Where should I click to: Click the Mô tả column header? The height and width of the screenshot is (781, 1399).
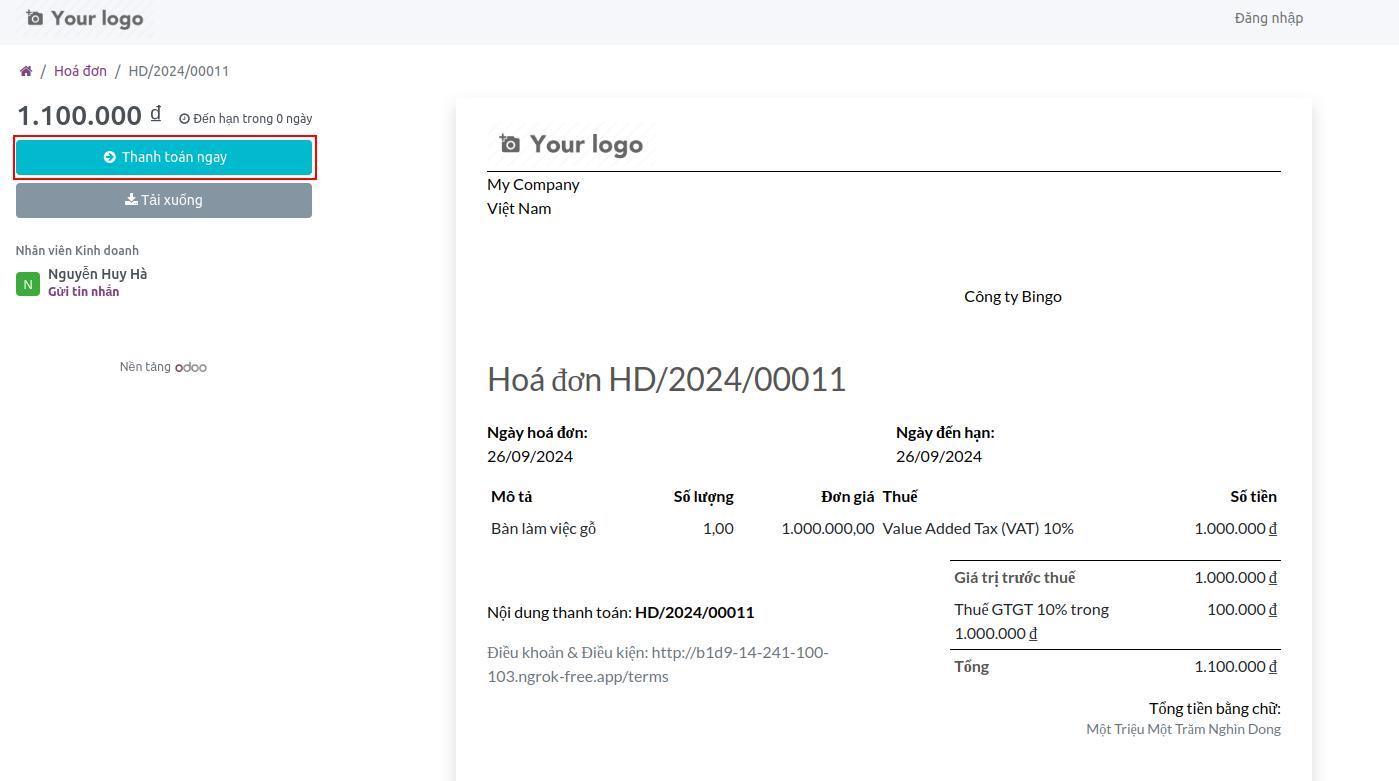point(512,496)
